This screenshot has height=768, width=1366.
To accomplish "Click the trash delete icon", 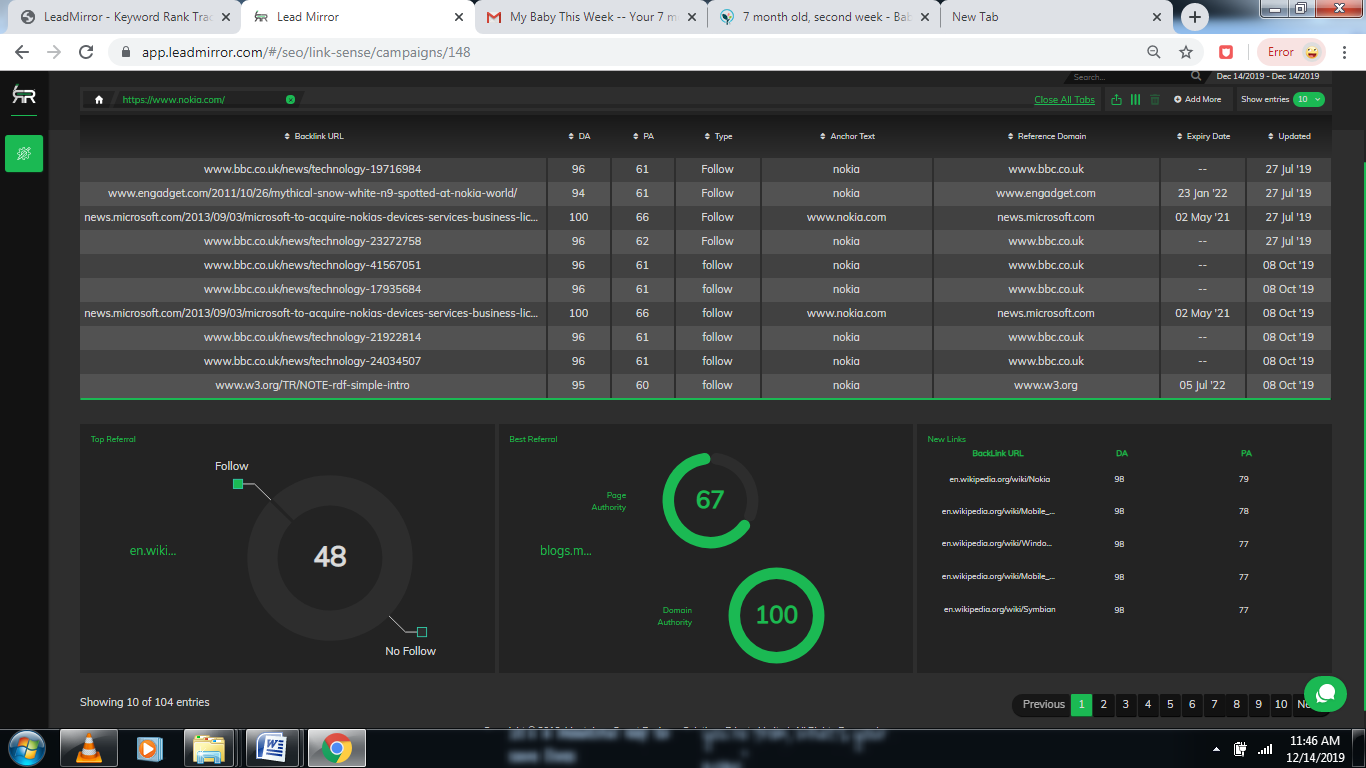I will click(x=1154, y=99).
